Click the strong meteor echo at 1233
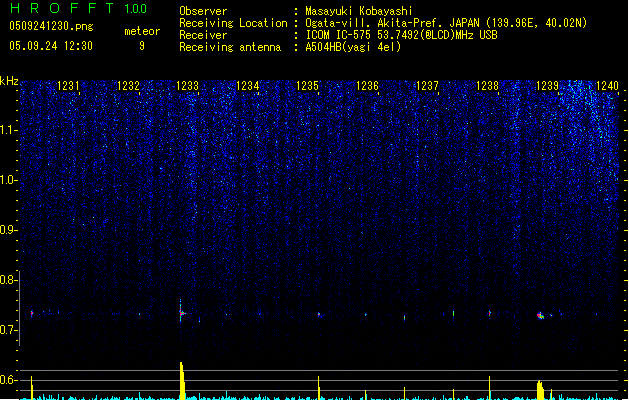The height and width of the screenshot is (400, 629). pyautogui.click(x=181, y=313)
